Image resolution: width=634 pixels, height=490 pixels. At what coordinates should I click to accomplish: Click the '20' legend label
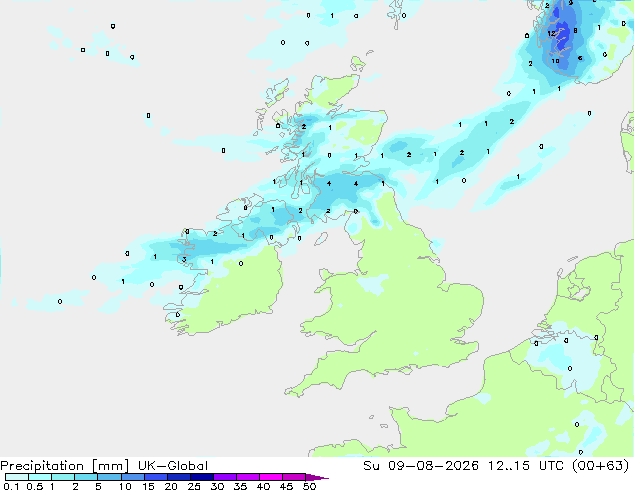171,486
